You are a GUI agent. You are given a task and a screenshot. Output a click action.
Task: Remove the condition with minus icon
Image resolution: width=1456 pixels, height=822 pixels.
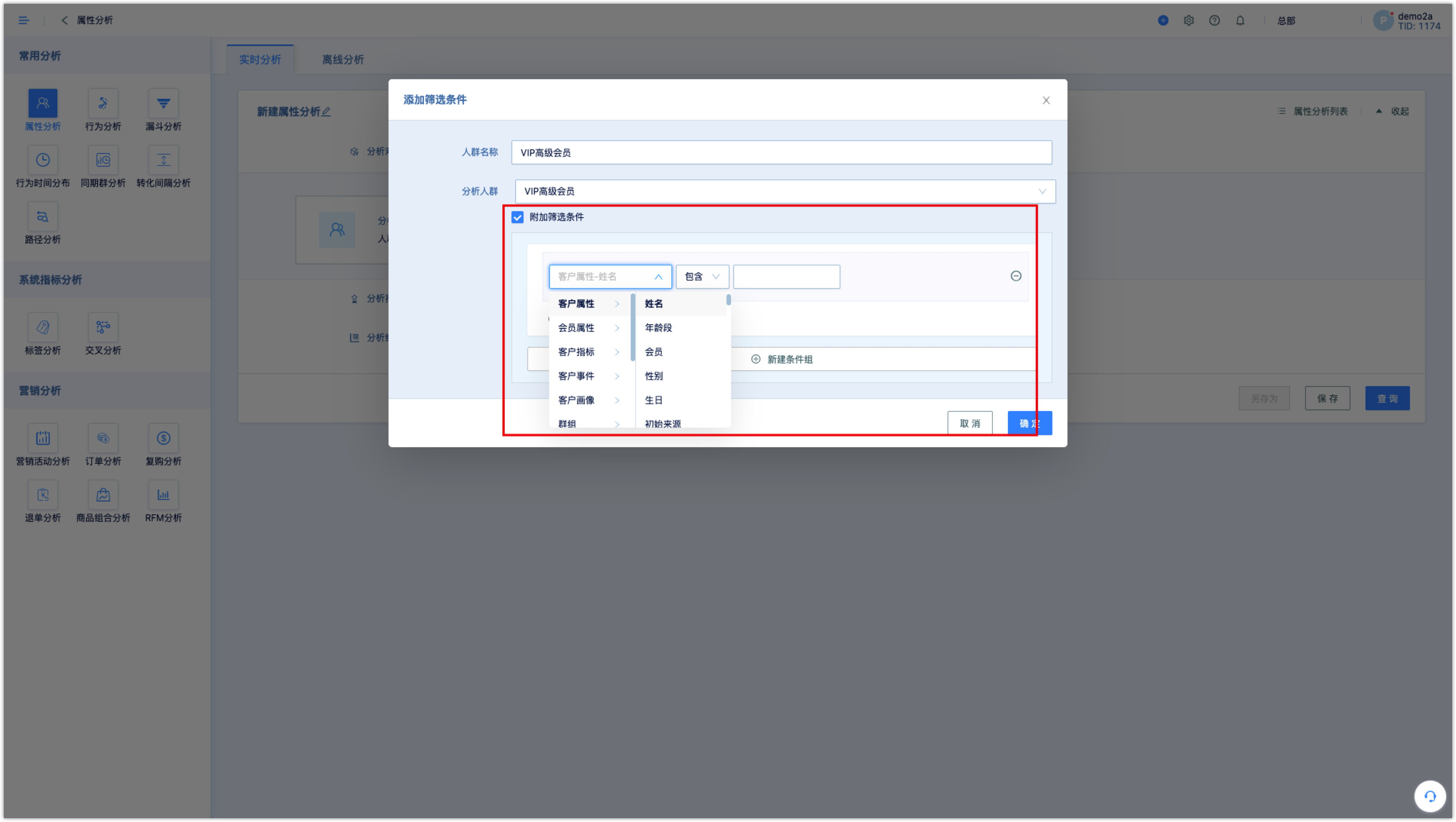point(1016,276)
